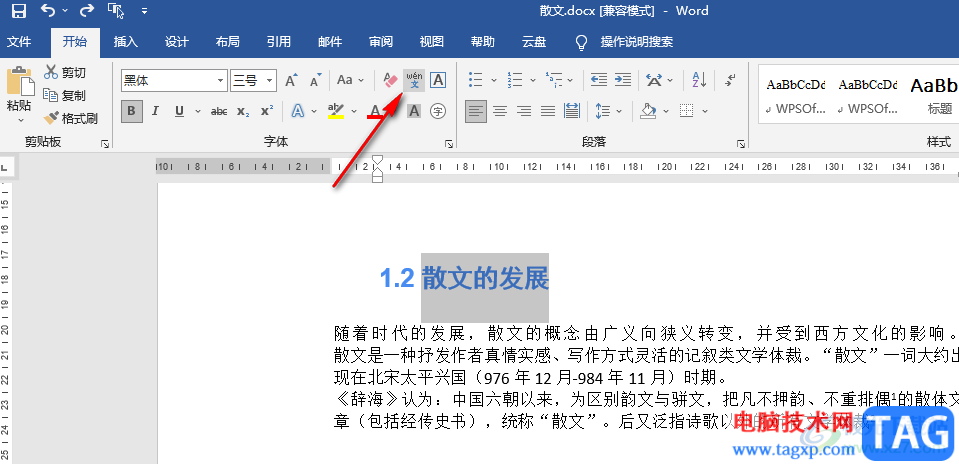Apply paragraph shading fill bucket
This screenshot has height=464, width=959.
[648, 111]
